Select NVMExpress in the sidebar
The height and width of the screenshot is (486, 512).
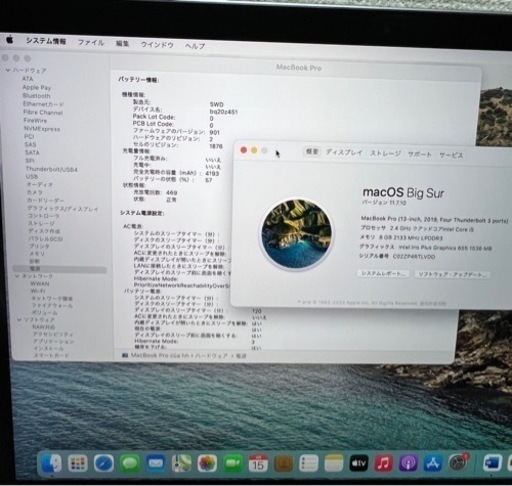42,129
